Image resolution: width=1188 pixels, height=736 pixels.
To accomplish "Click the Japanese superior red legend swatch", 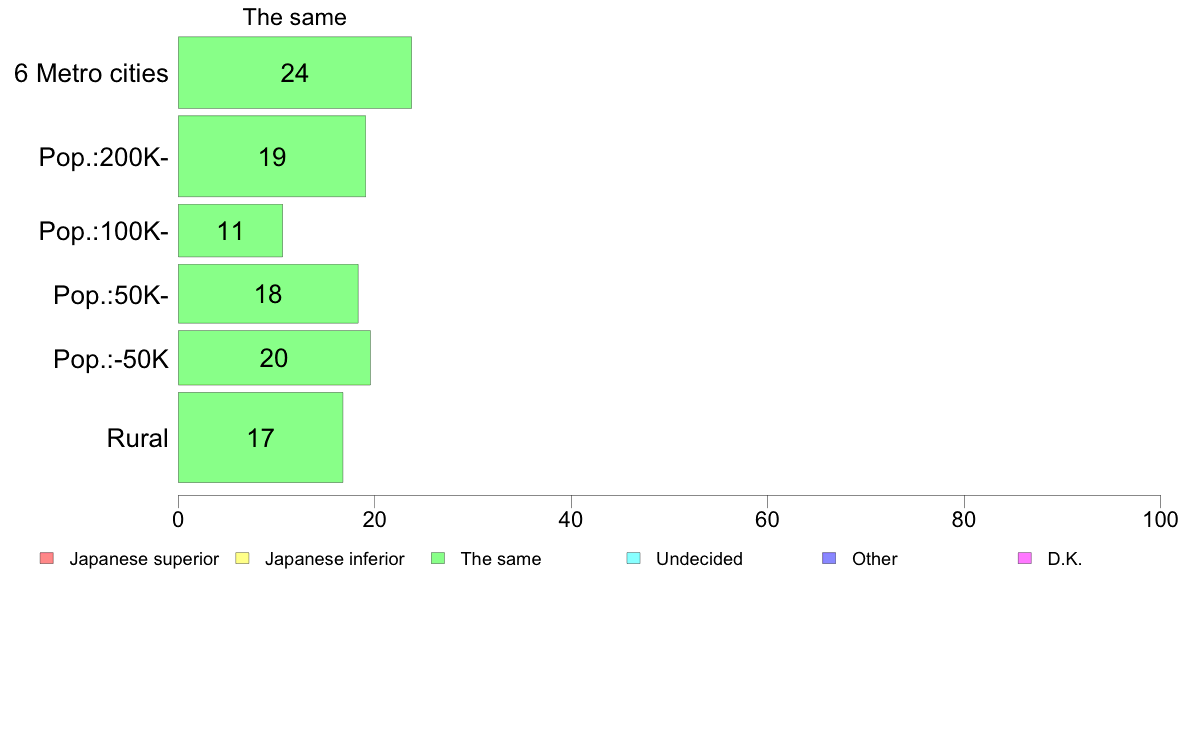I will pos(47,559).
